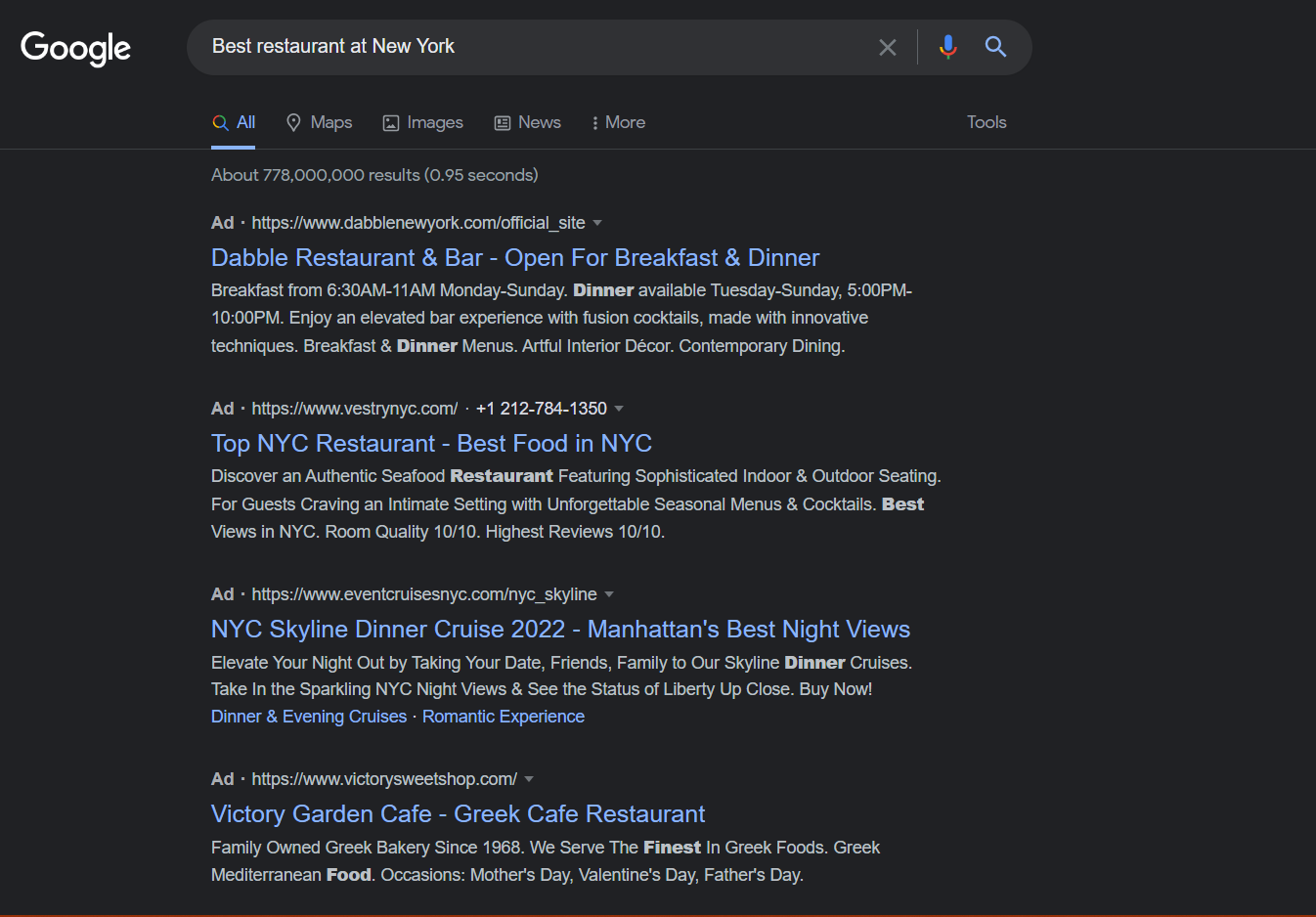Open 'Dabble Restaurant & Bar' ad link
Viewport: 1316px width, 917px height.
(515, 257)
